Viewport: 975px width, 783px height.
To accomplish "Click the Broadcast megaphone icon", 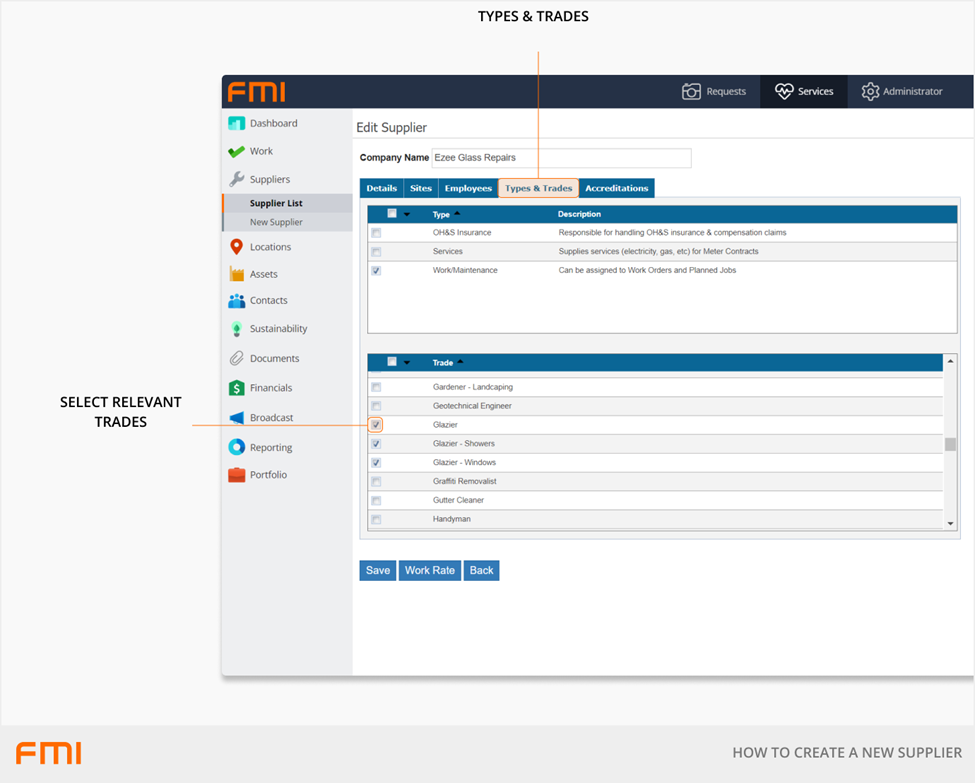I will (x=236, y=418).
